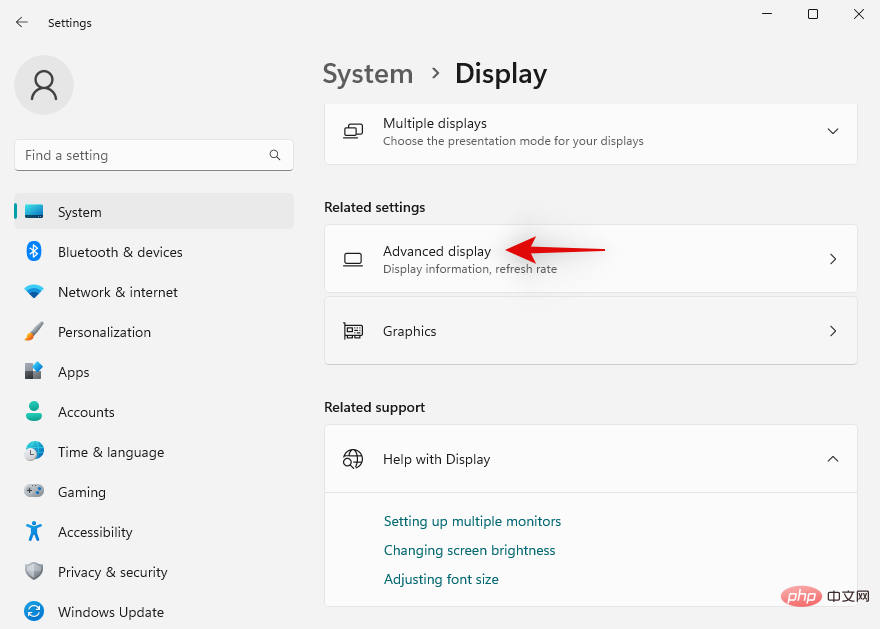
Task: Click the search magnifier in Find a setting
Action: pos(275,155)
